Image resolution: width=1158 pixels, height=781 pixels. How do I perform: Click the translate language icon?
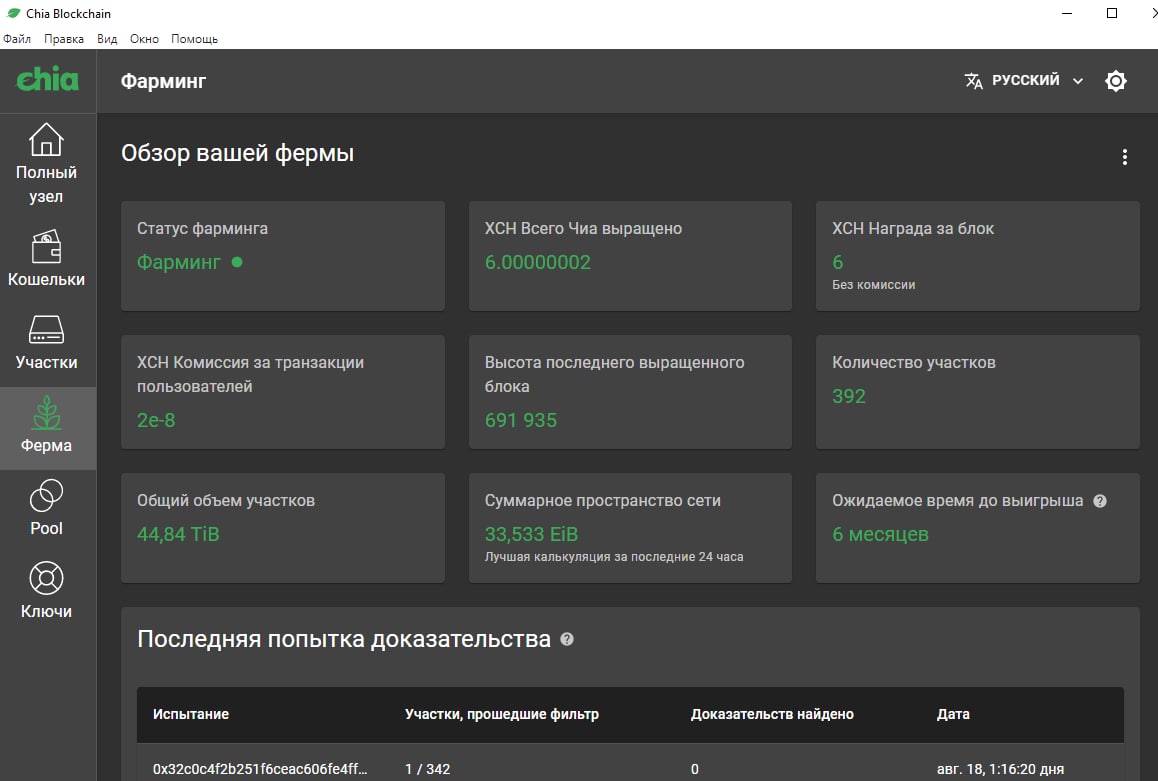pos(973,80)
